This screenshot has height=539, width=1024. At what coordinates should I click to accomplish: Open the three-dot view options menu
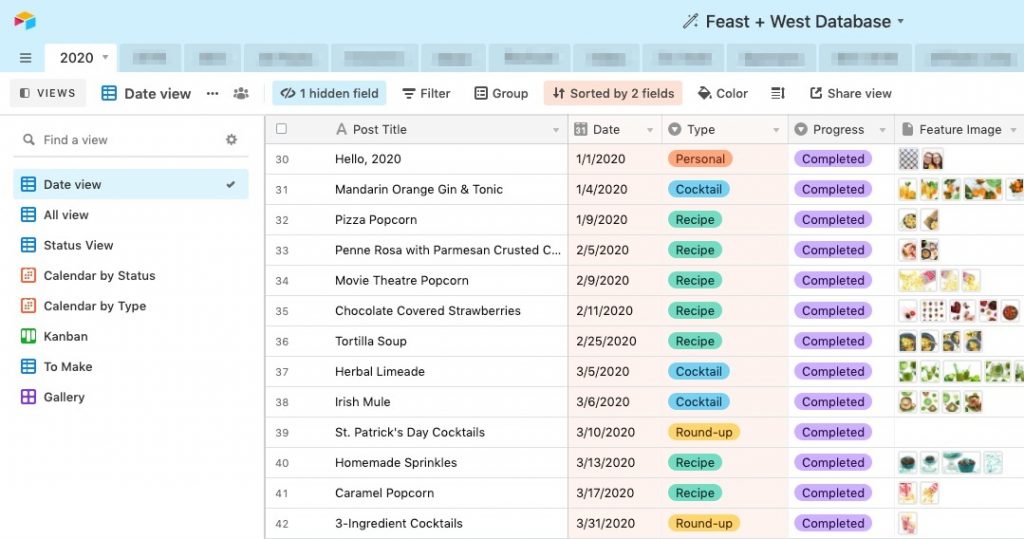pos(212,93)
